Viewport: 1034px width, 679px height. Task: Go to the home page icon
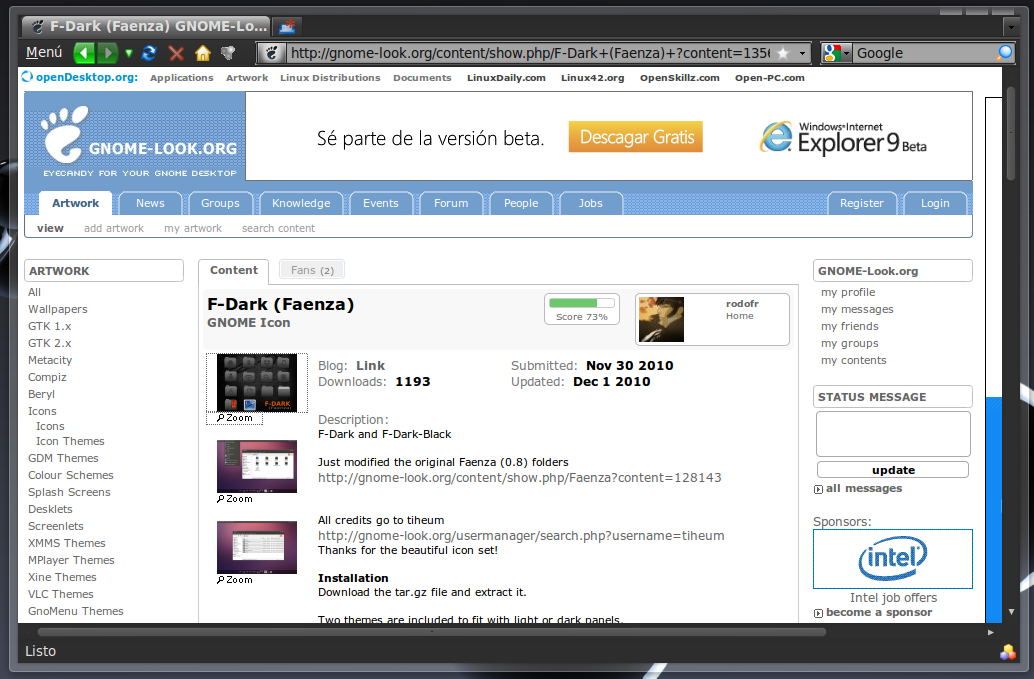(202, 53)
